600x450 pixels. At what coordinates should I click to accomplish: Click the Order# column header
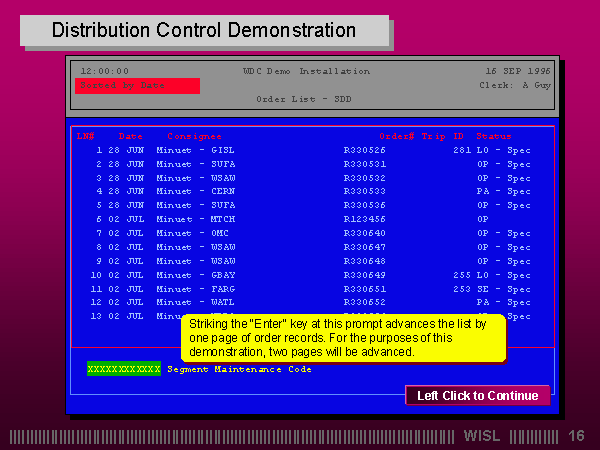396,136
